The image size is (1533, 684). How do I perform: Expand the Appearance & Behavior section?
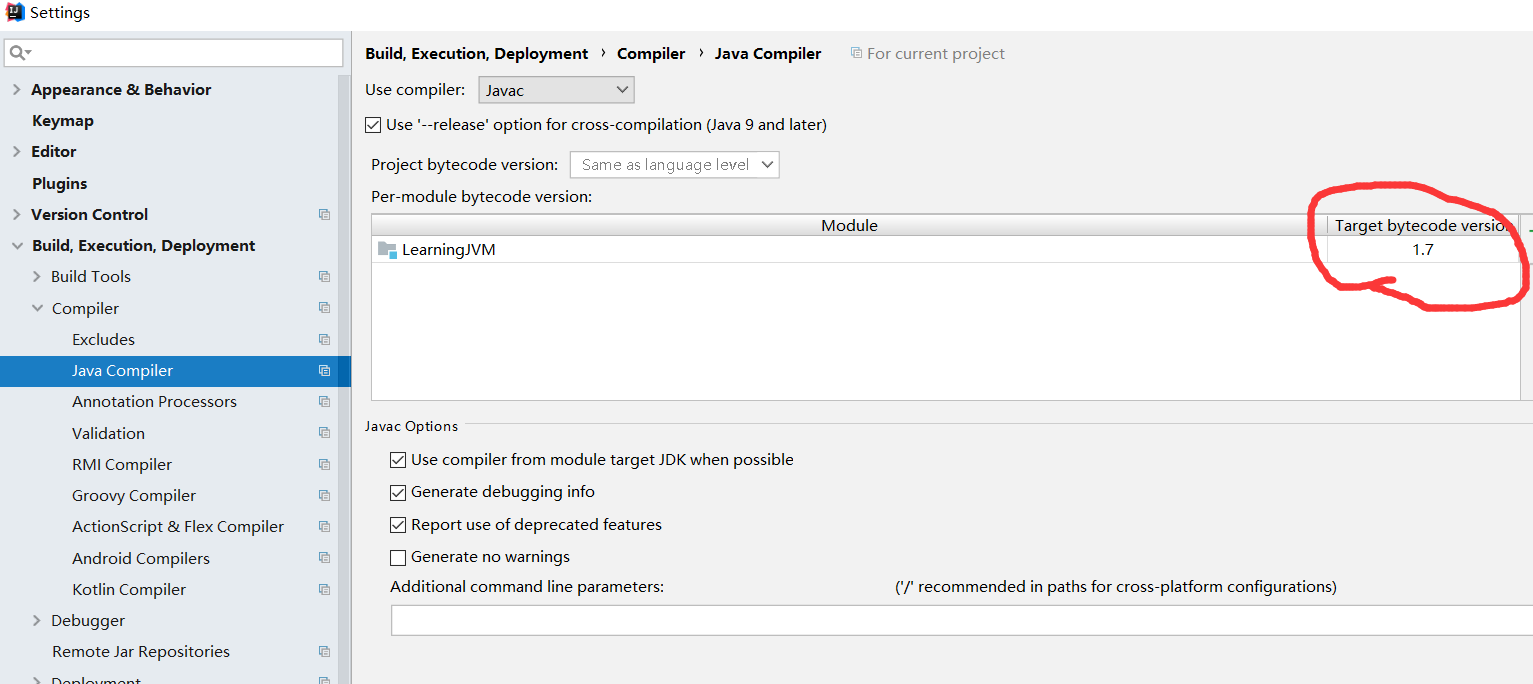(16, 89)
